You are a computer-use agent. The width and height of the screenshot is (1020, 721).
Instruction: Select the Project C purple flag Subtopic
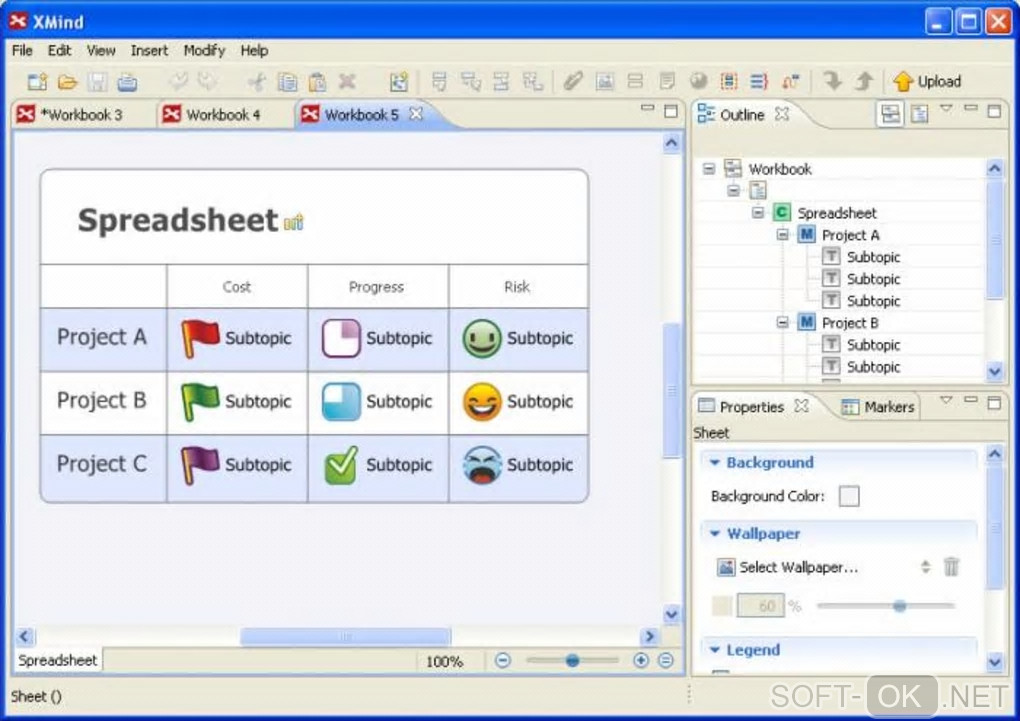(x=236, y=465)
